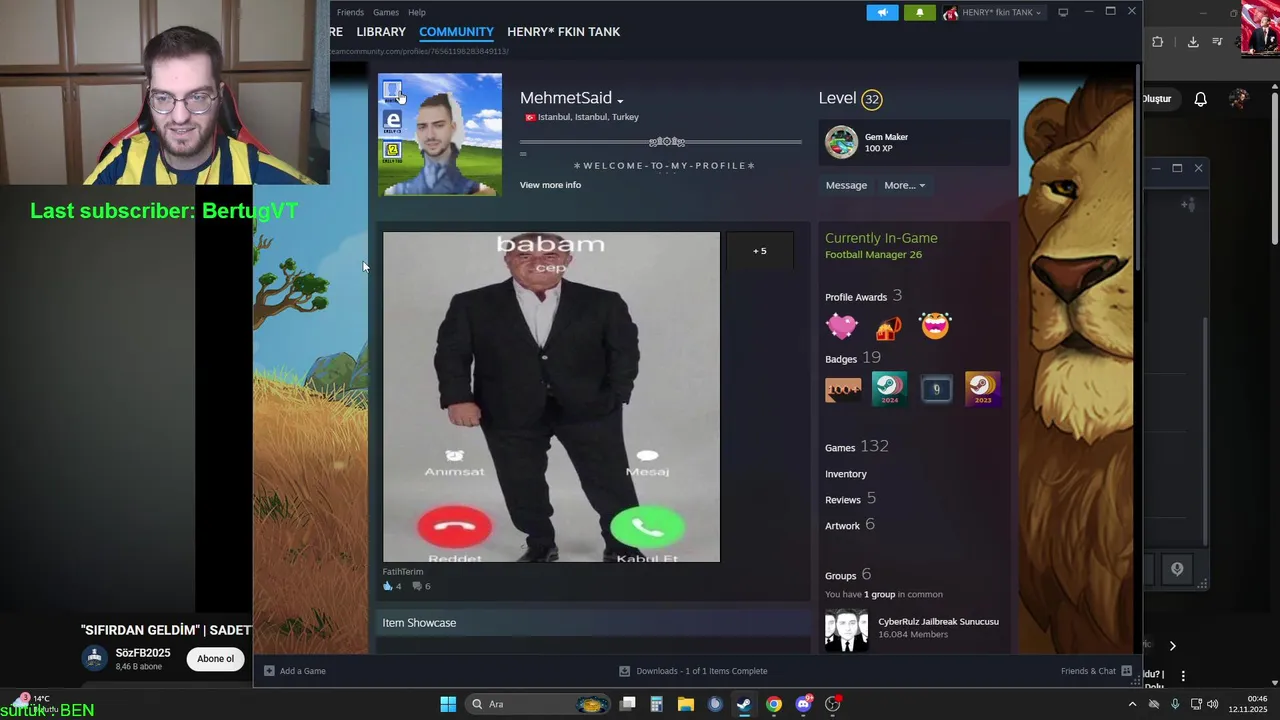
Task: Open the Badges list link
Action: [841, 359]
